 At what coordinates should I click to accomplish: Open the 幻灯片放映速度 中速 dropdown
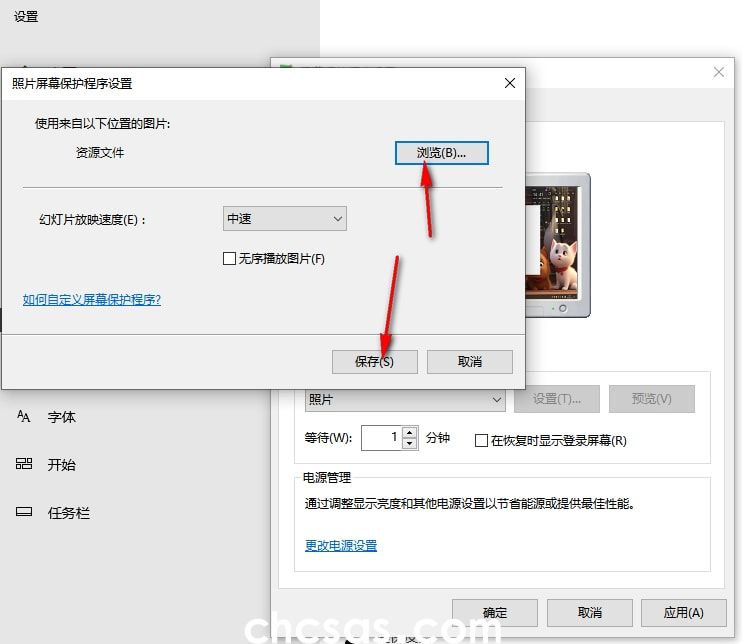click(x=284, y=219)
